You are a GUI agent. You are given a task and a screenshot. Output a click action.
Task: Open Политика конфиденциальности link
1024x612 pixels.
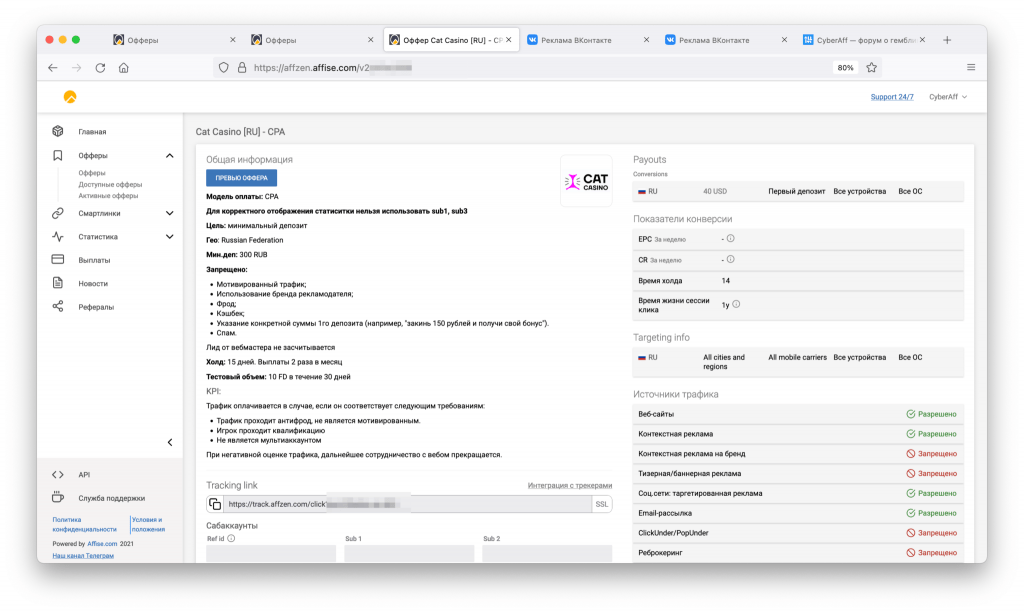click(x=84, y=524)
